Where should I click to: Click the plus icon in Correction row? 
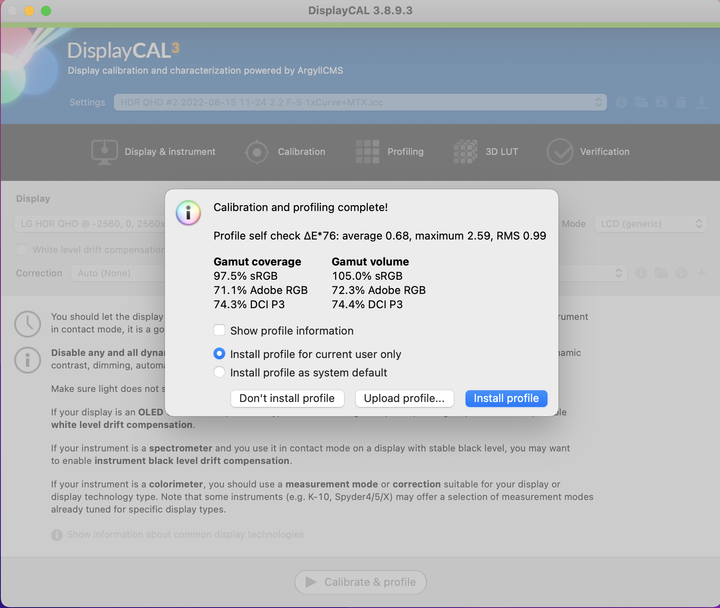(699, 273)
